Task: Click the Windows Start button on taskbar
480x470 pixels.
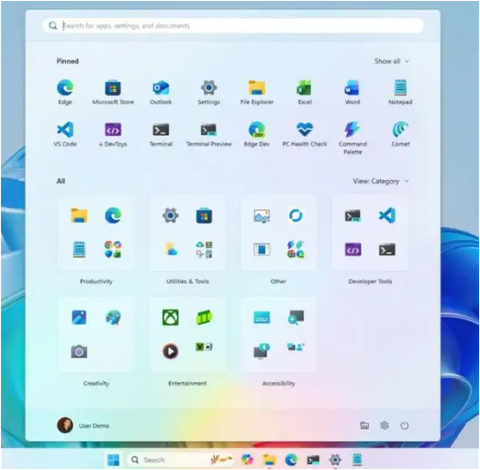Action: click(113, 460)
